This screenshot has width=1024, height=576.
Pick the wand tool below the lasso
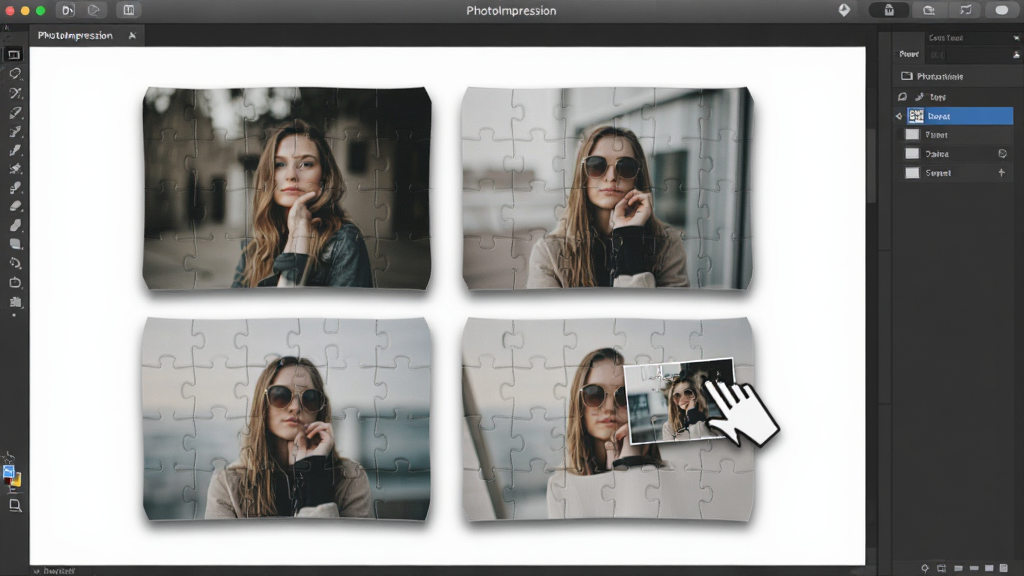tap(15, 93)
